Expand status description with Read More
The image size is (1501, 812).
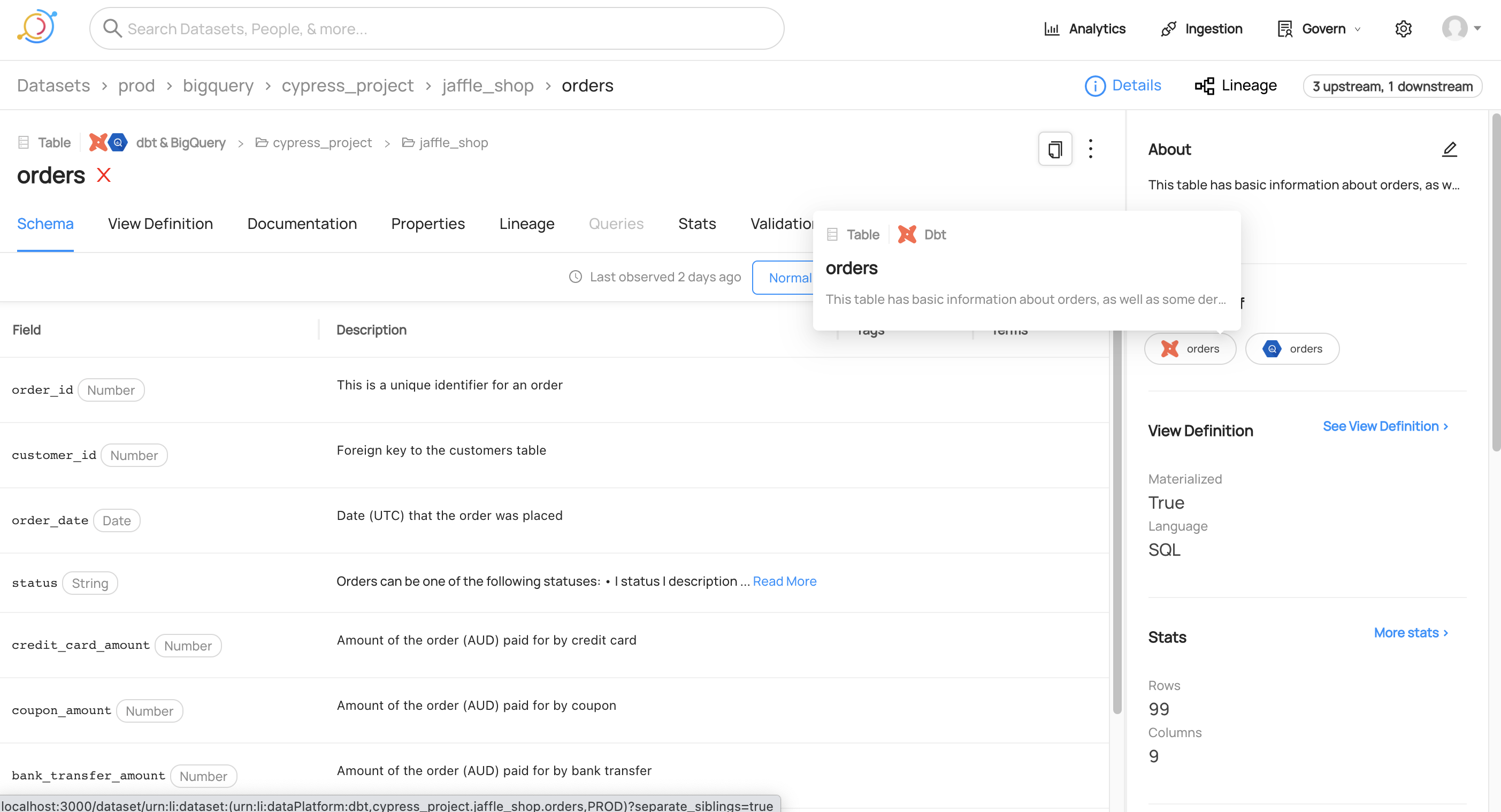784,581
